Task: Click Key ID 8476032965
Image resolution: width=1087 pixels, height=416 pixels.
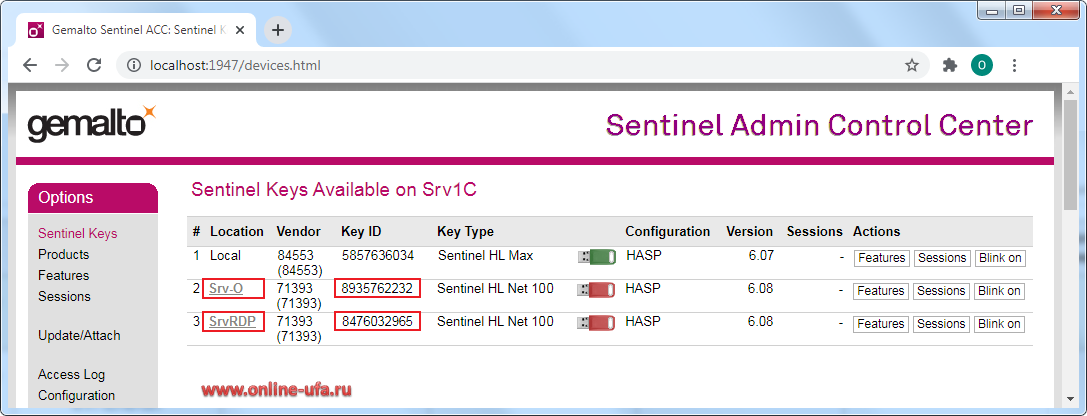Action: [378, 322]
